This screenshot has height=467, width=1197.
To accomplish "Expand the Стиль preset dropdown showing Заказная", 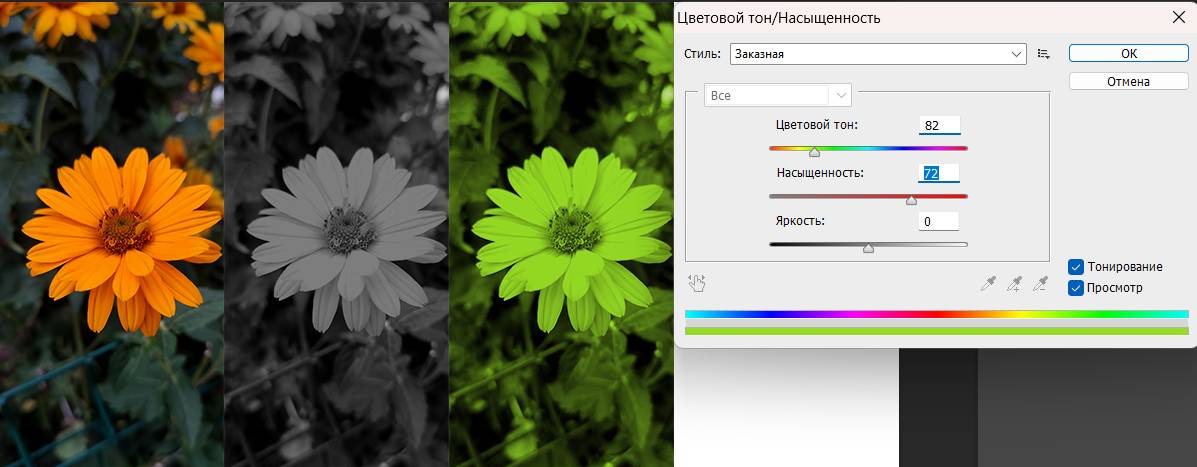I will [878, 54].
